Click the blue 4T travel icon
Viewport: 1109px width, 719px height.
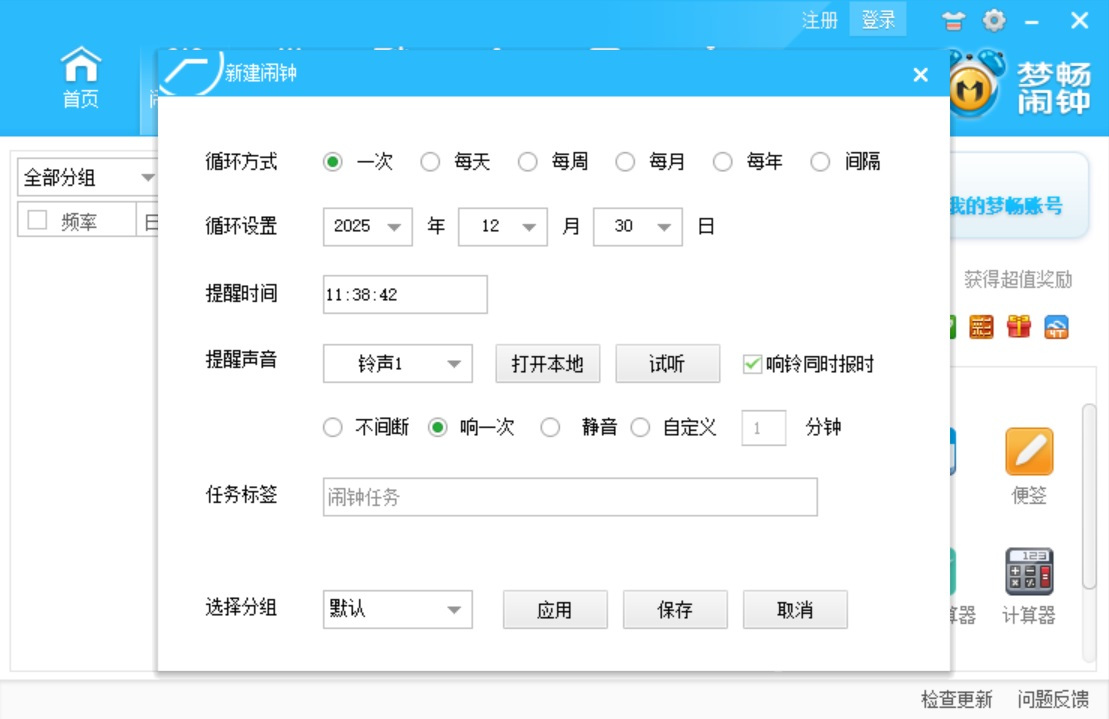[x=1057, y=327]
